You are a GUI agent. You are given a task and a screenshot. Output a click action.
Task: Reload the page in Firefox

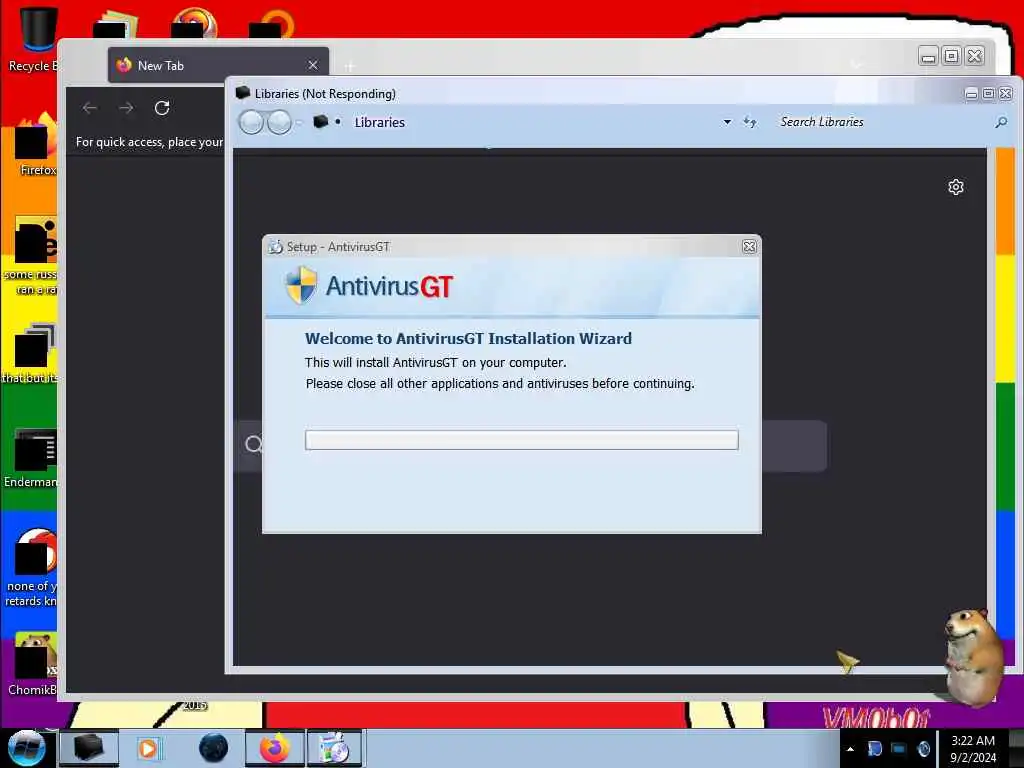(162, 108)
